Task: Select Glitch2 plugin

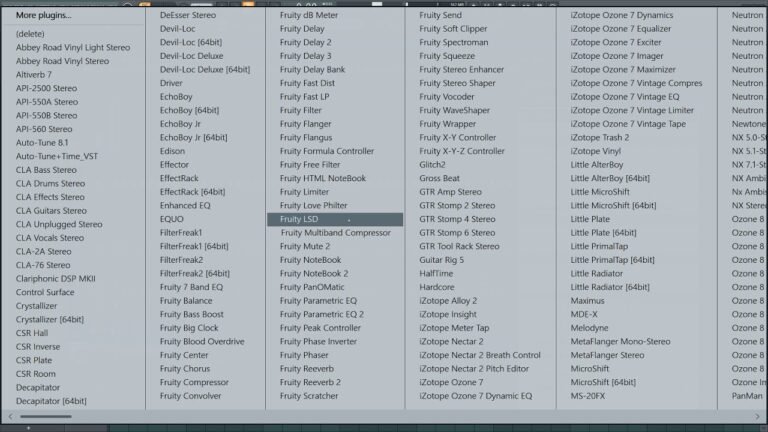Action: [432, 165]
